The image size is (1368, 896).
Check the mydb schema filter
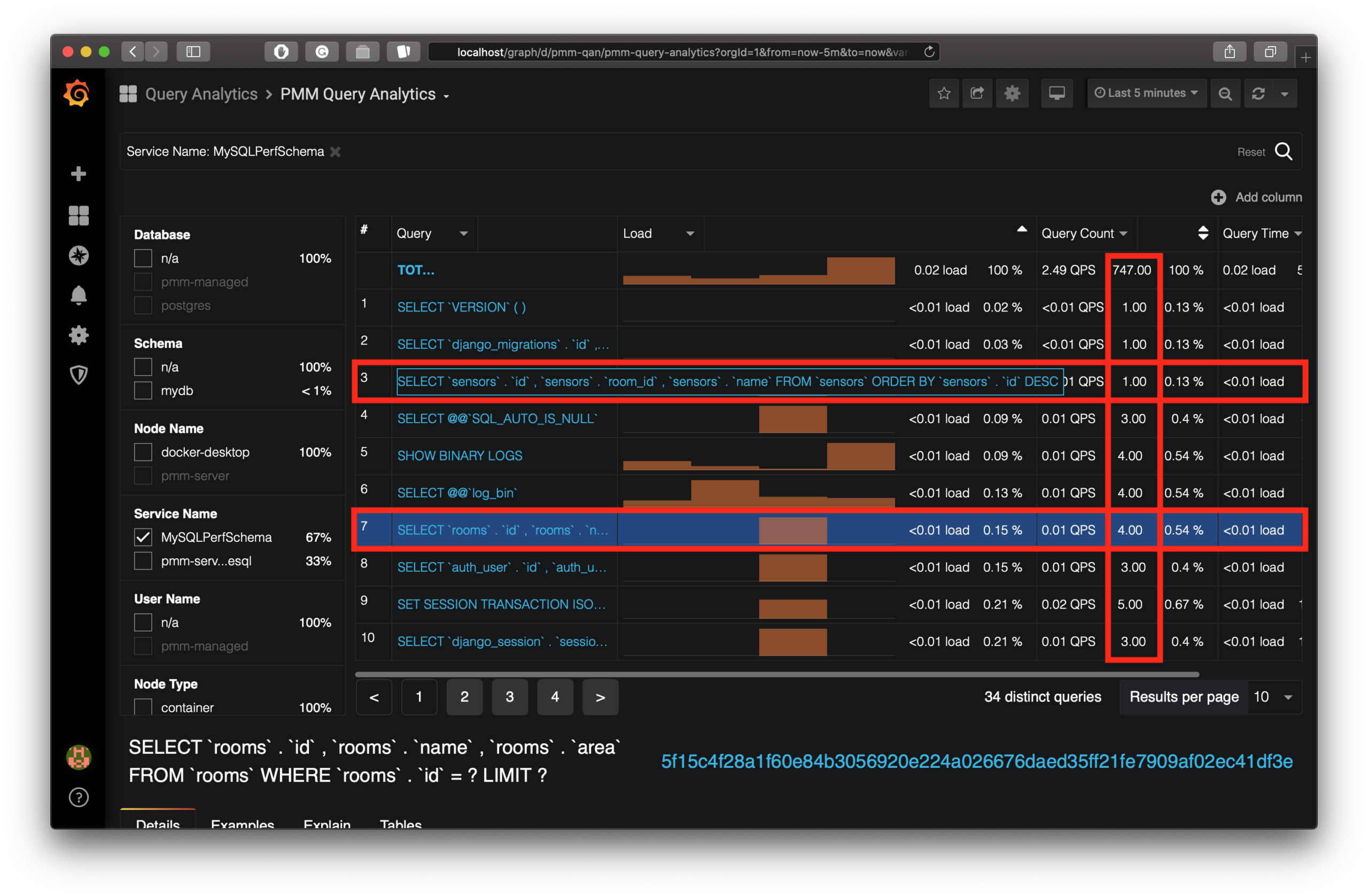[x=143, y=390]
